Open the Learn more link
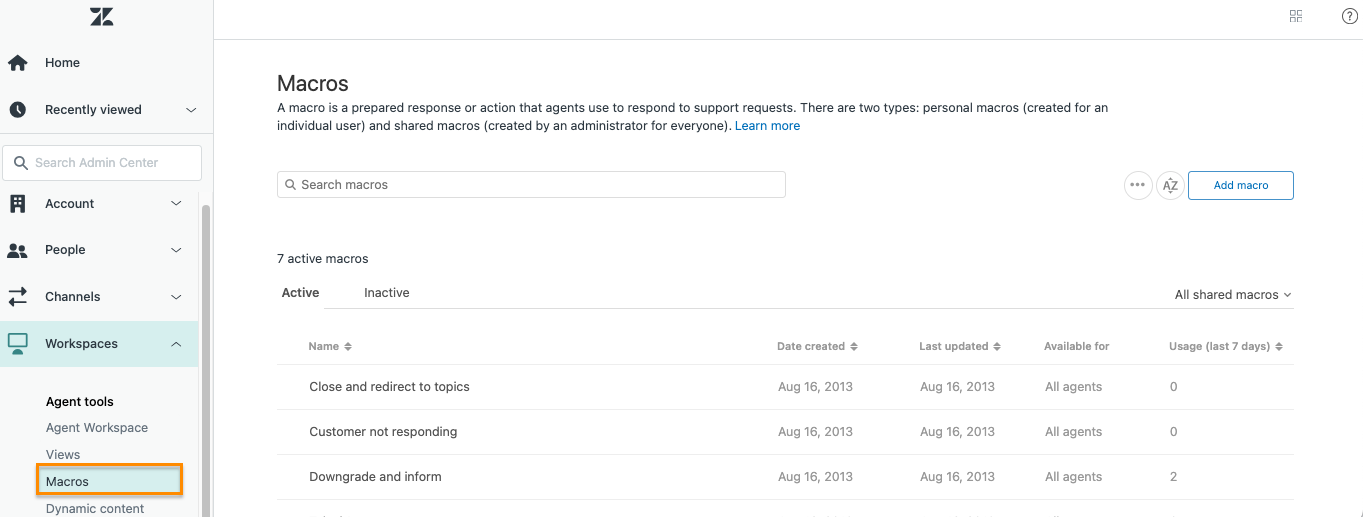This screenshot has width=1363, height=517. click(767, 126)
